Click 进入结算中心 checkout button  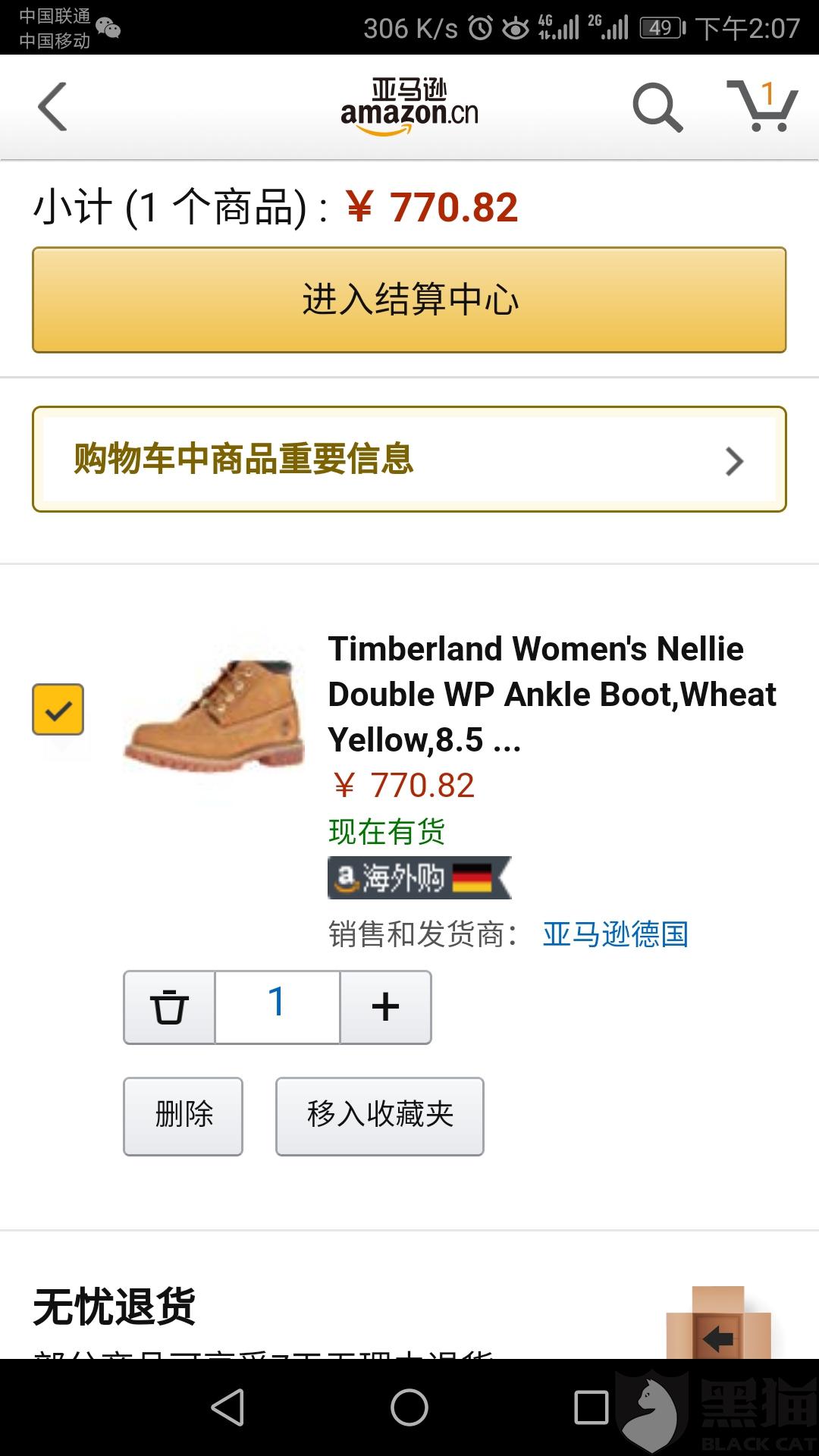tap(409, 300)
